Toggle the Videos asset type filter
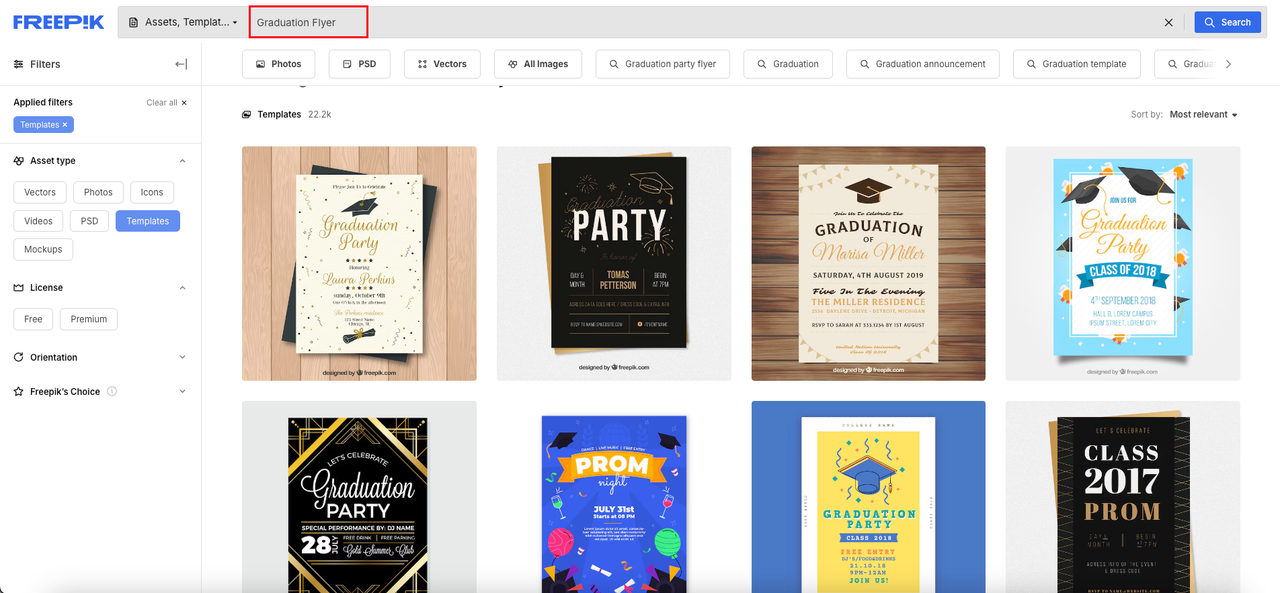This screenshot has height=593, width=1280. pyautogui.click(x=38, y=221)
